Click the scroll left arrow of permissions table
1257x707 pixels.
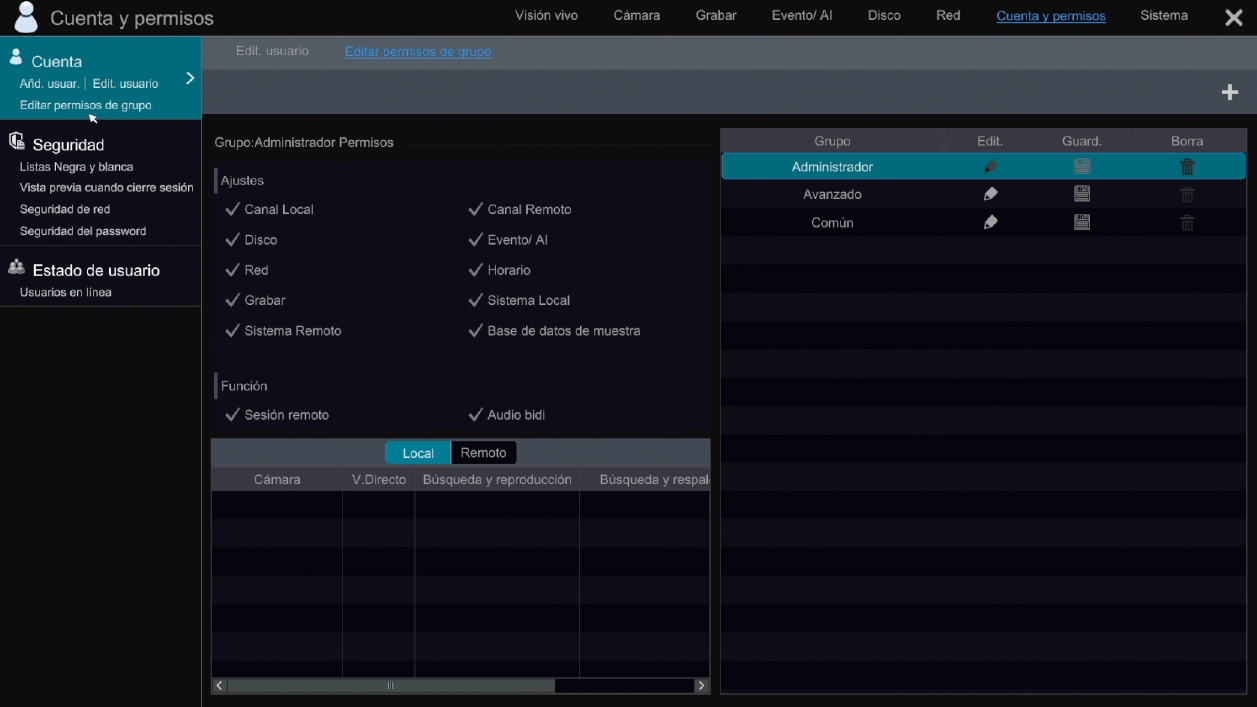point(220,686)
